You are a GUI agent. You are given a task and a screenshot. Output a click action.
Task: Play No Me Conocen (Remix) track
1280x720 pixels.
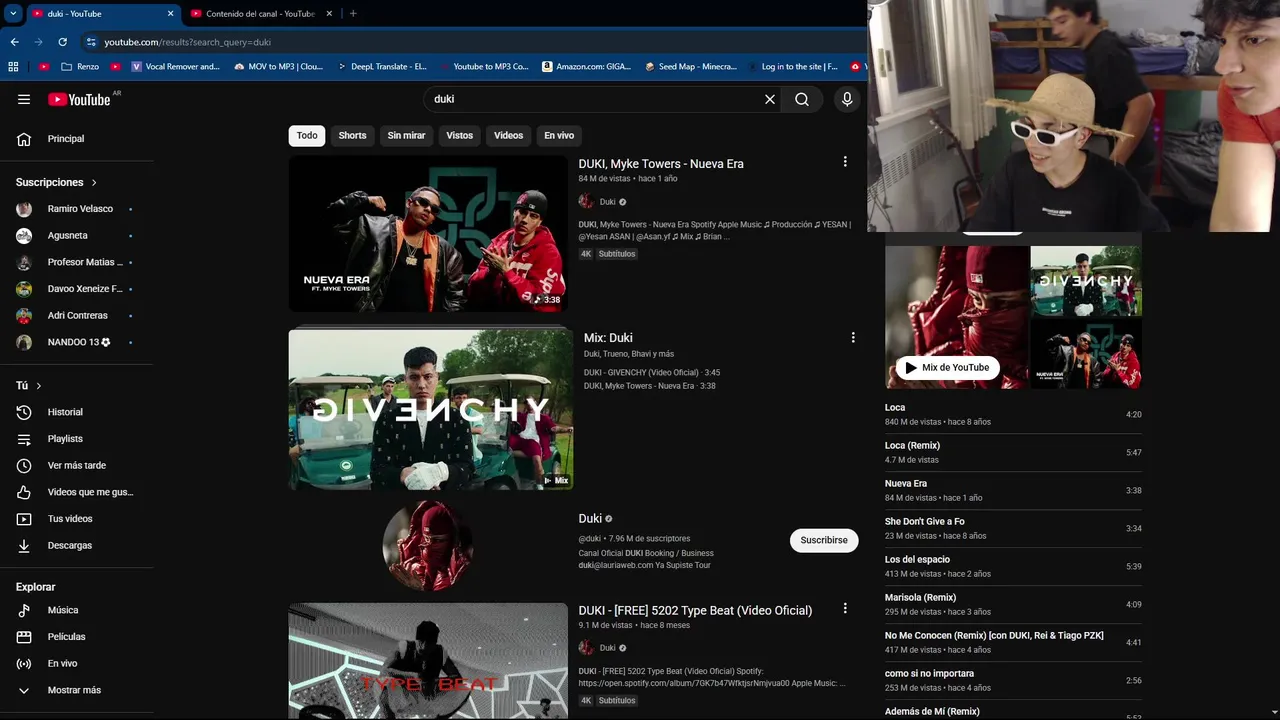pos(1013,642)
